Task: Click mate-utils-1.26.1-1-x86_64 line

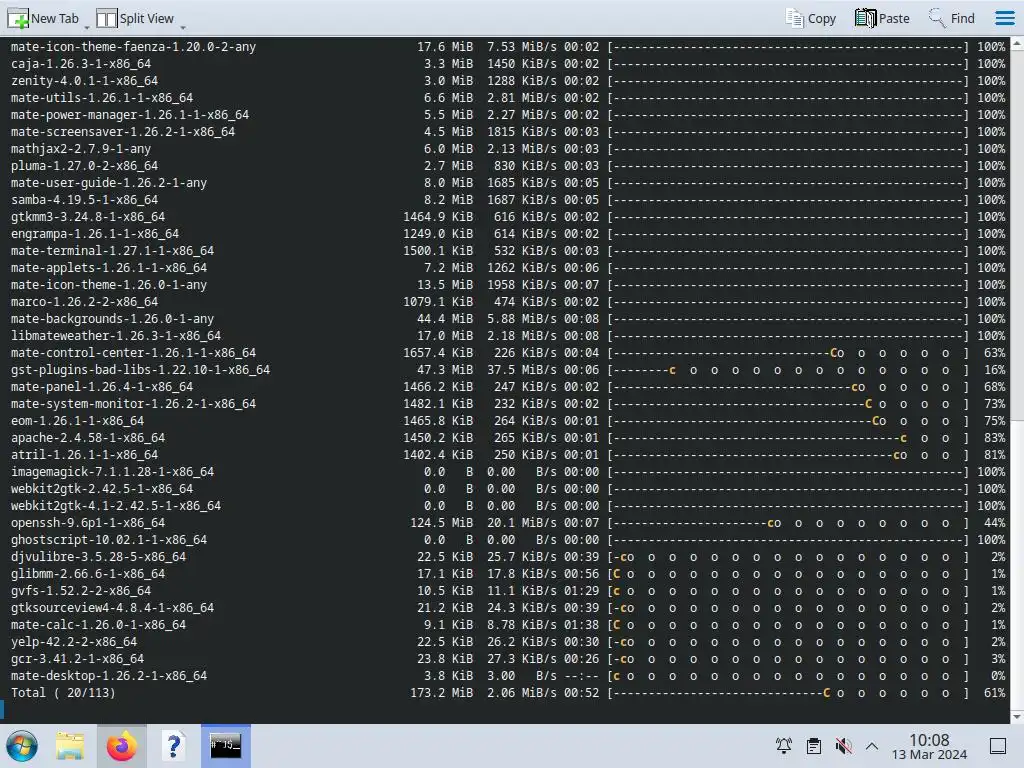Action: (102, 98)
